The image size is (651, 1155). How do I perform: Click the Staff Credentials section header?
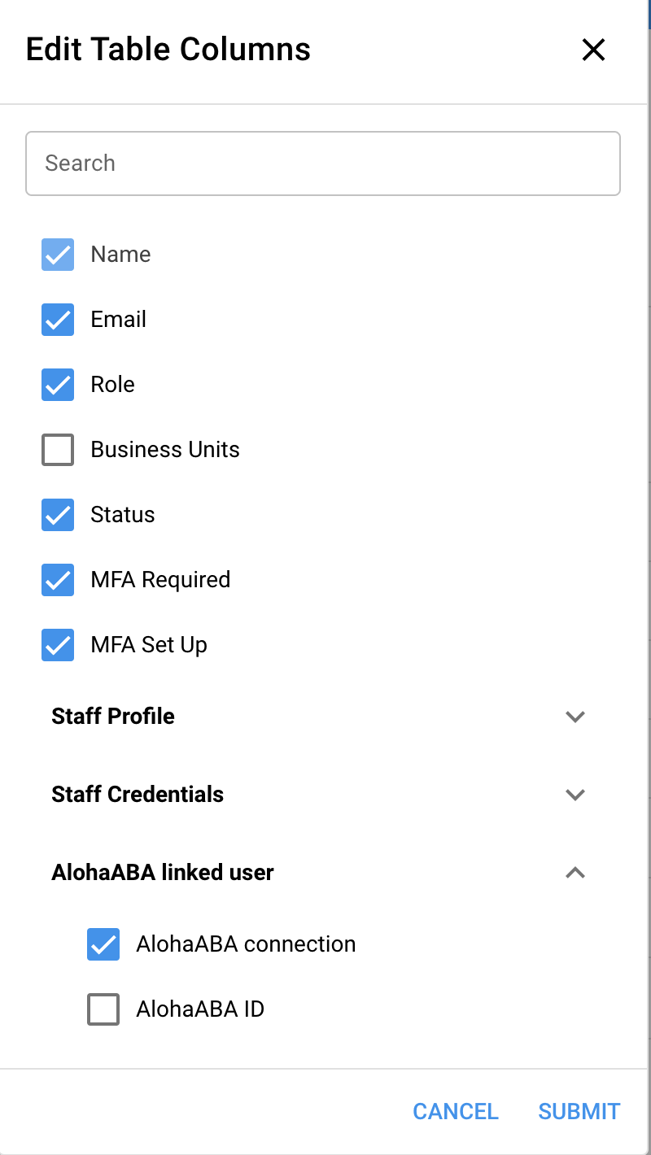(x=137, y=794)
